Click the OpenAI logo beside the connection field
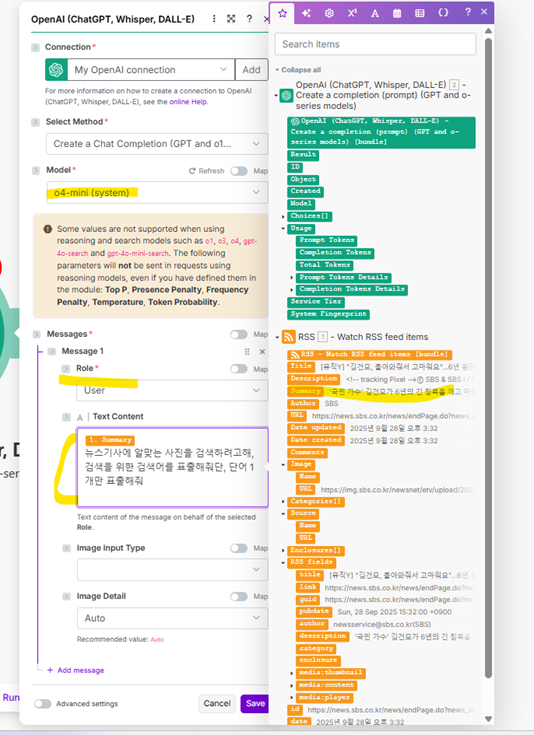This screenshot has height=735, width=534. tap(56, 70)
